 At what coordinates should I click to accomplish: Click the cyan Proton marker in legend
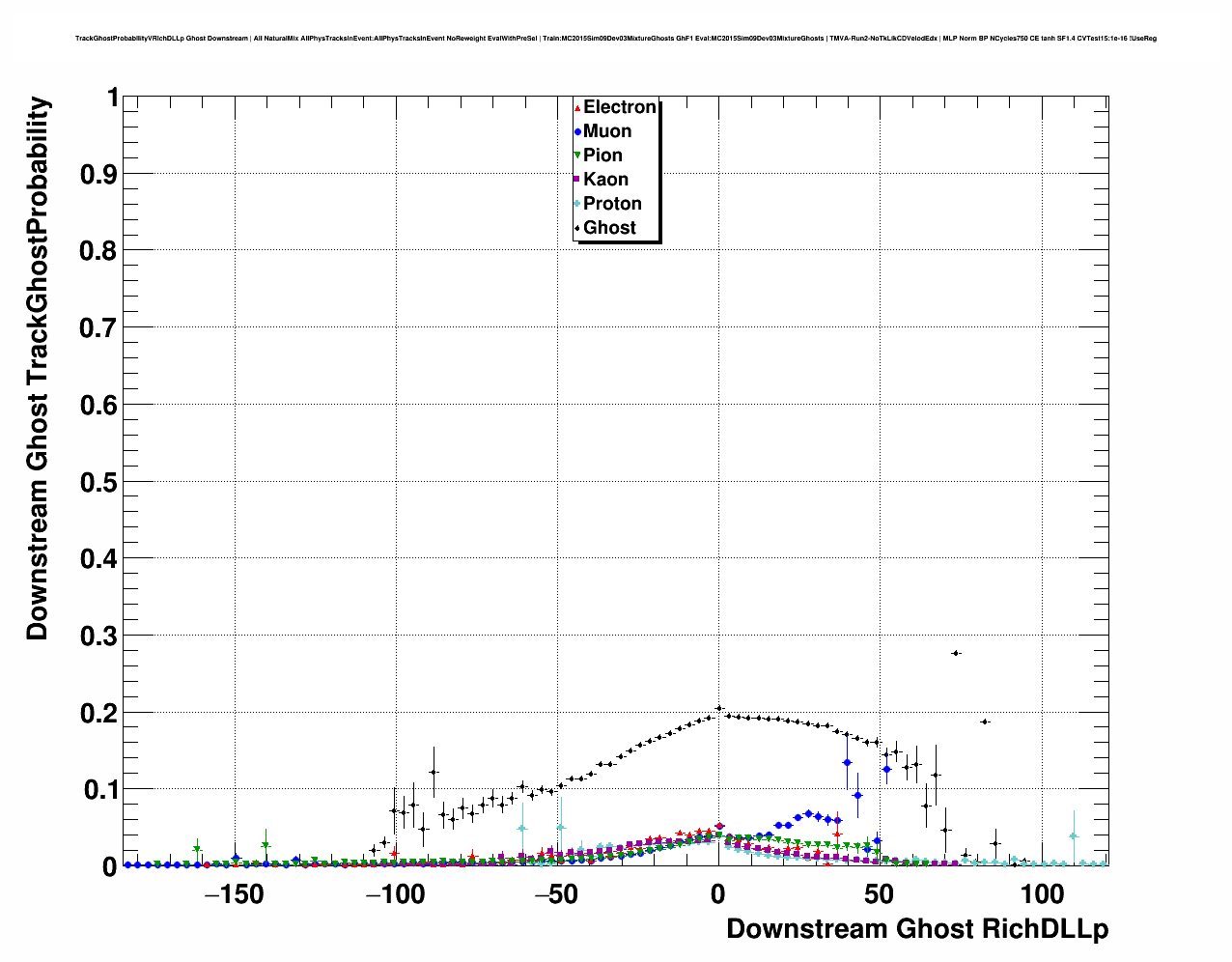577,204
